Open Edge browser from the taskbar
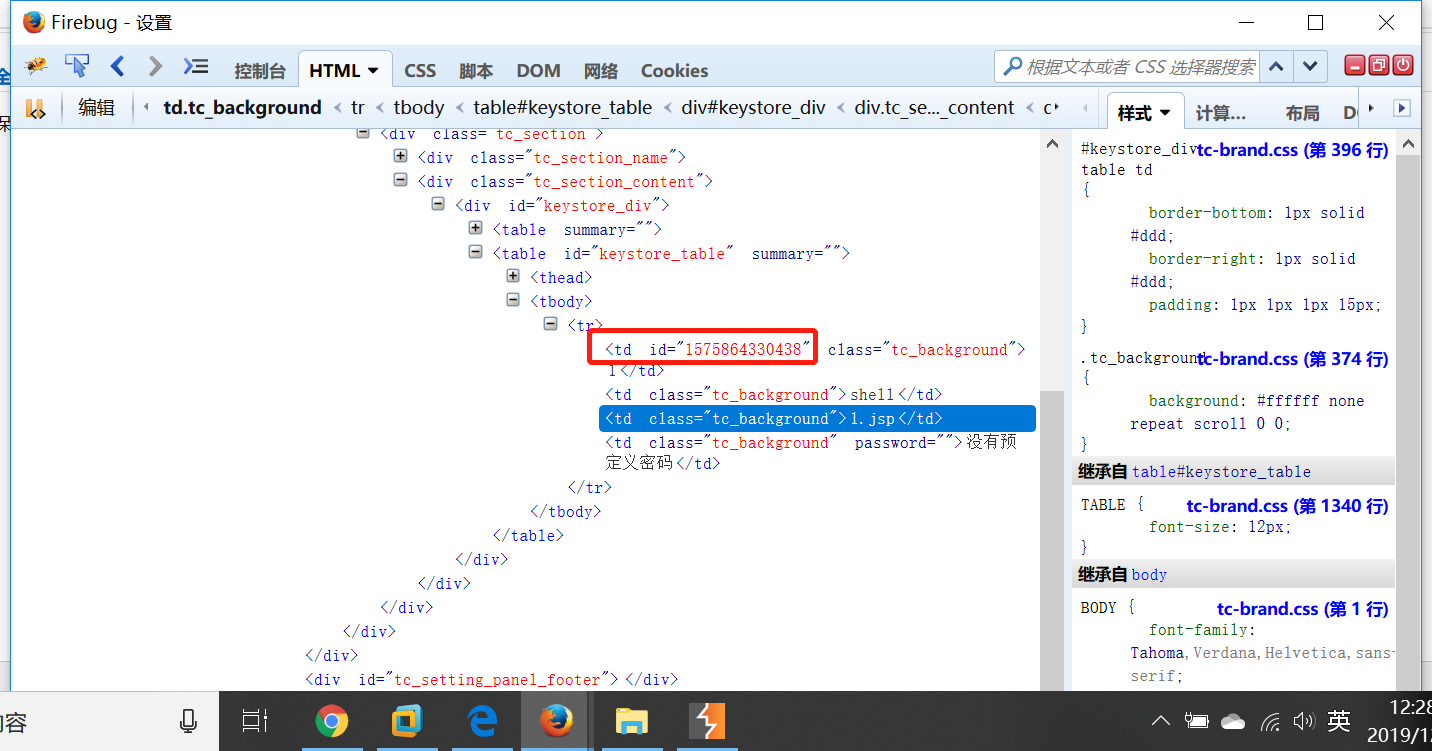This screenshot has width=1432, height=751. [483, 721]
